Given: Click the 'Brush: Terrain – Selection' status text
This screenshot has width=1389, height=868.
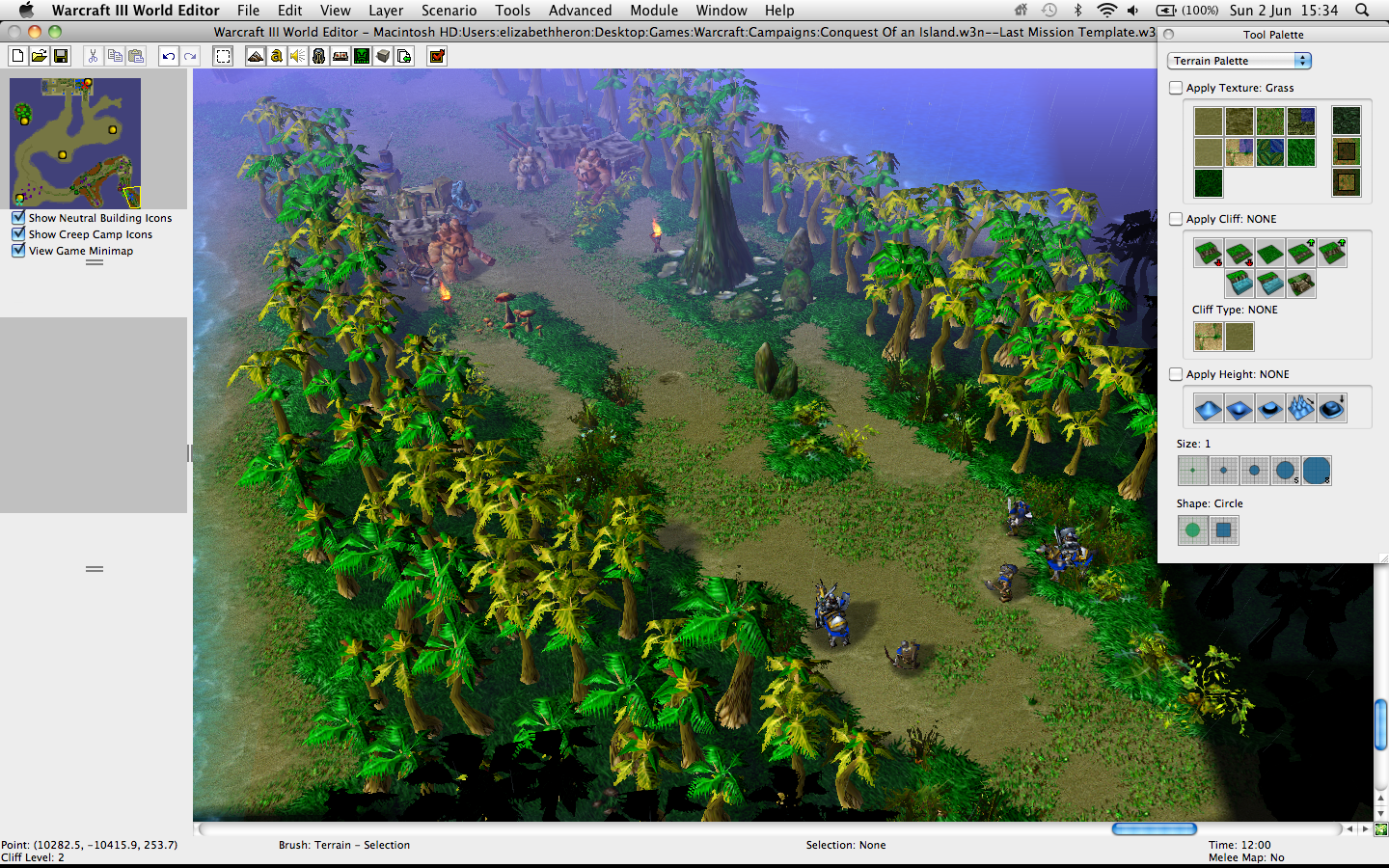Looking at the screenshot, I should tap(344, 845).
